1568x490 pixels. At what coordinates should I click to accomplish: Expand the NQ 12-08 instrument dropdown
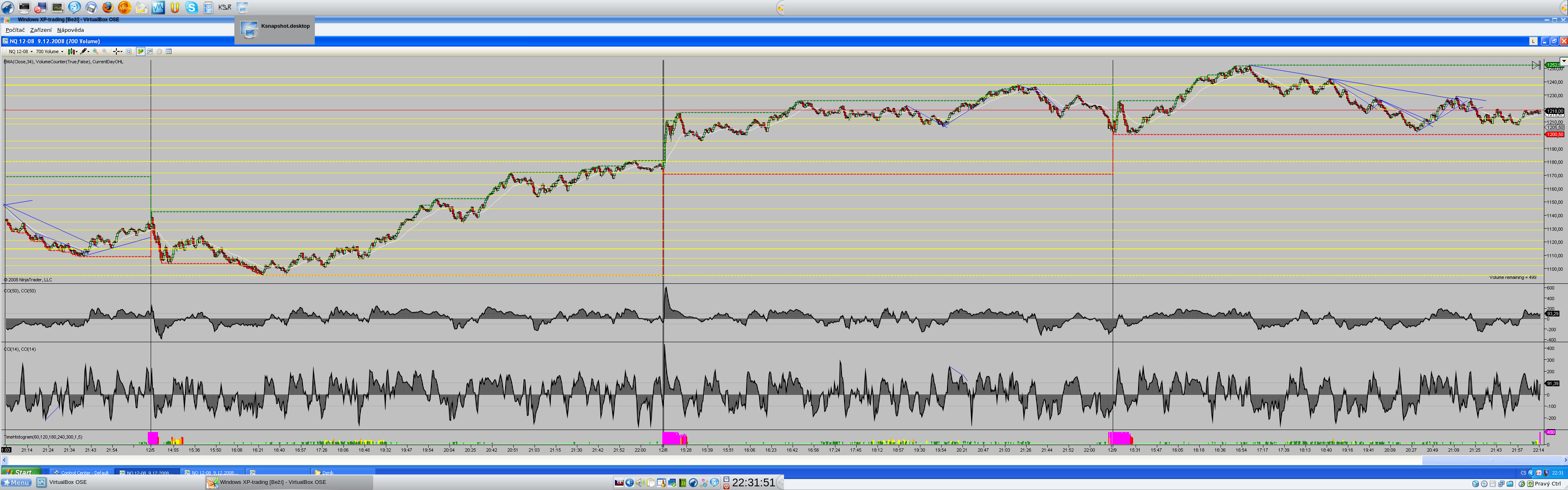pos(32,52)
